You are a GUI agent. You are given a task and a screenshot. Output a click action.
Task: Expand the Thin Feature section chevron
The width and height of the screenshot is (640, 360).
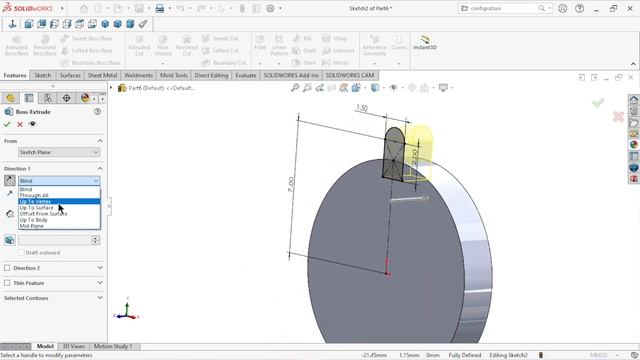(100, 283)
